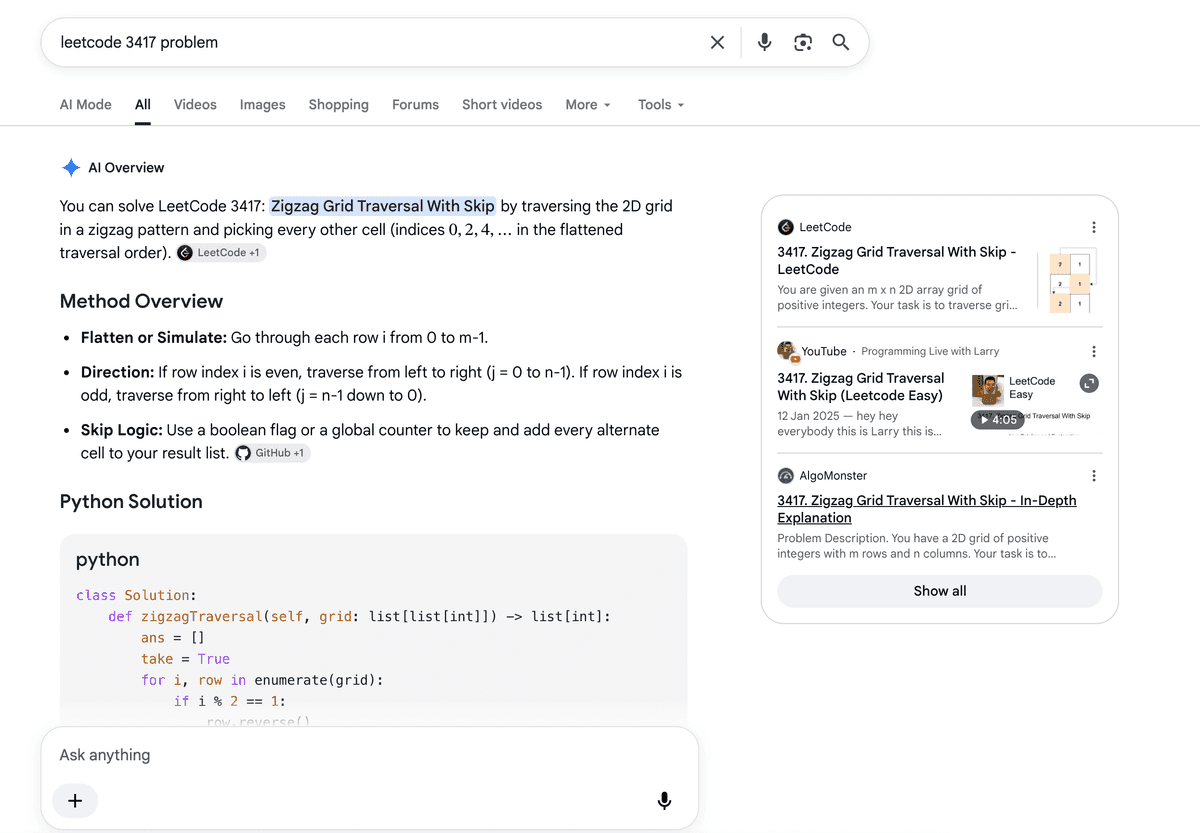The height and width of the screenshot is (833, 1200).
Task: Open options menu for AlgoMonster result
Action: click(x=1094, y=476)
